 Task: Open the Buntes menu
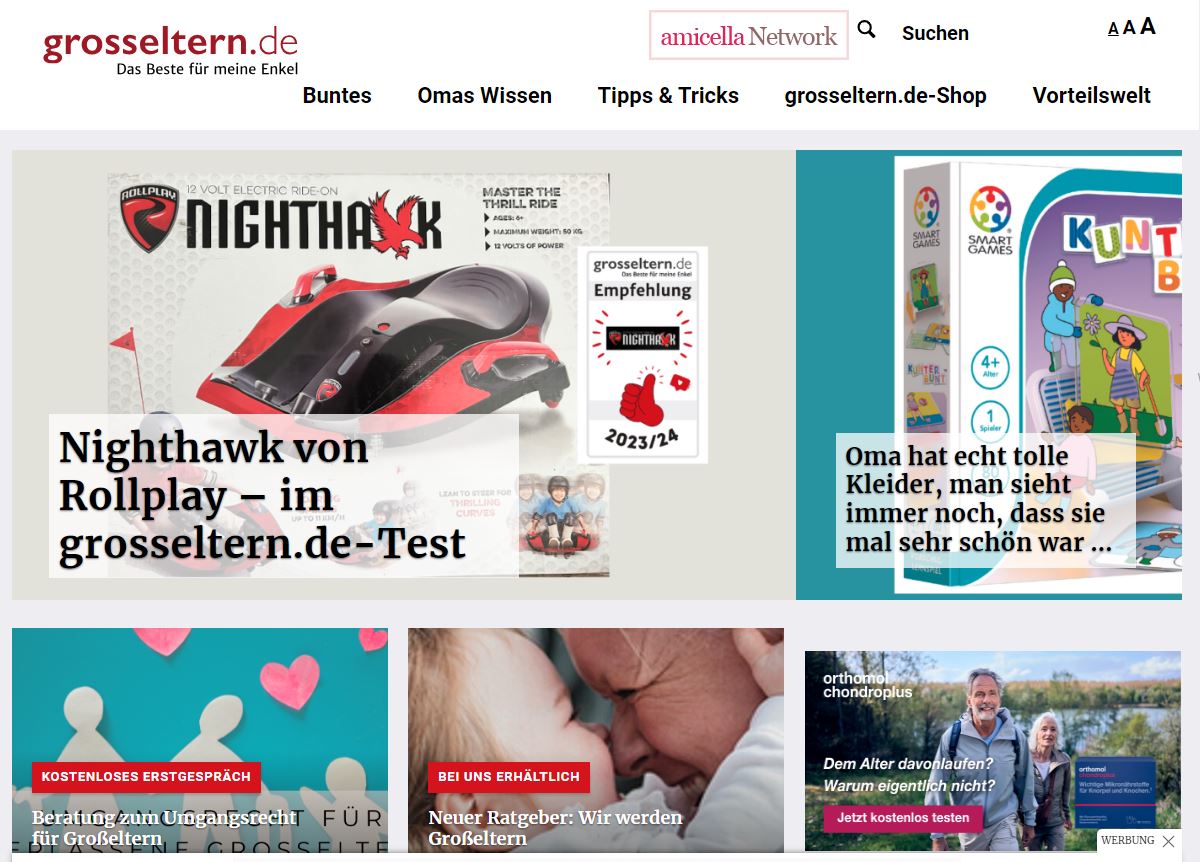pos(337,96)
